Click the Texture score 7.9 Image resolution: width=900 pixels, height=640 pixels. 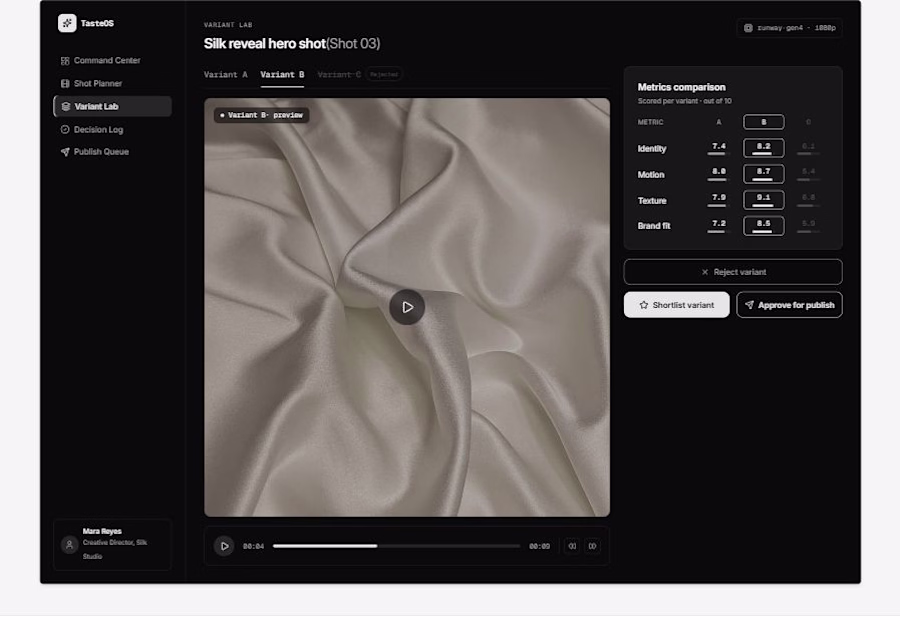(x=719, y=197)
